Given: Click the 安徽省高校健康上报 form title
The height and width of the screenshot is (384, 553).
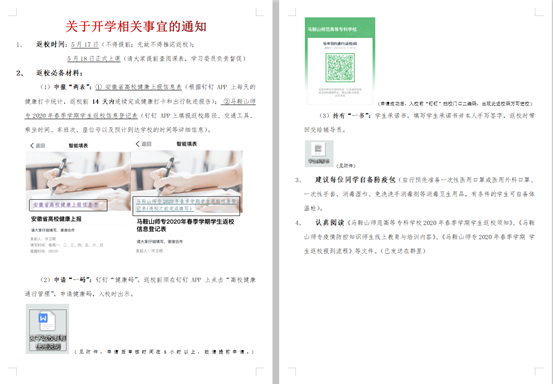Looking at the screenshot, I should (x=56, y=219).
